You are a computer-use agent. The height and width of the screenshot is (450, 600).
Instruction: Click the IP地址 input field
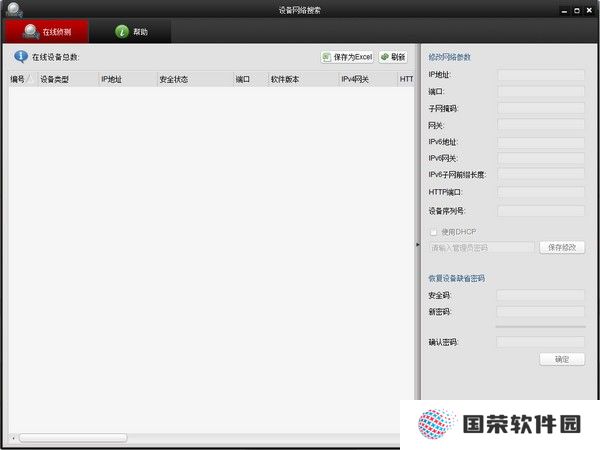[x=541, y=75]
